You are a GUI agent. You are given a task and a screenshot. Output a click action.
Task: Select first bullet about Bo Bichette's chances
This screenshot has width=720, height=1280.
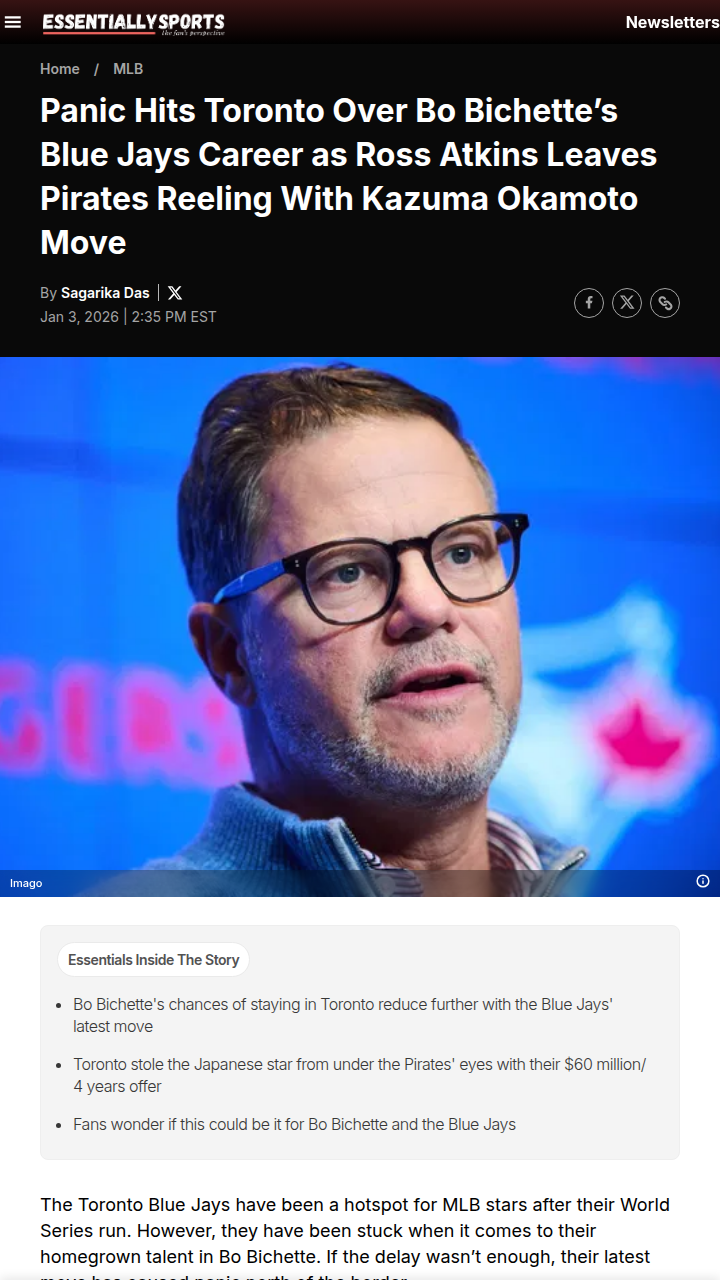(343, 1015)
